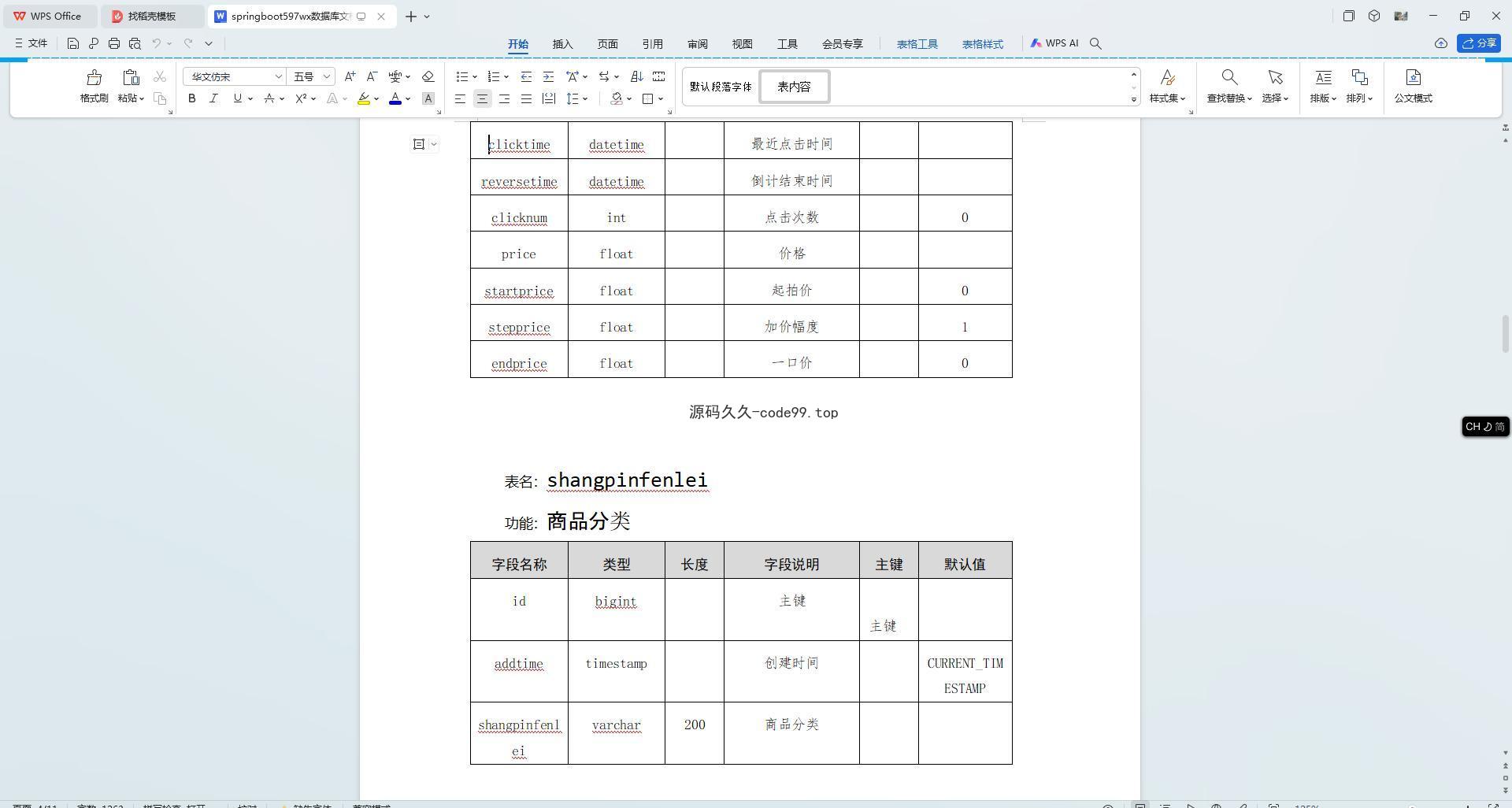
Task: Toggle numbered list formatting
Action: 493,76
